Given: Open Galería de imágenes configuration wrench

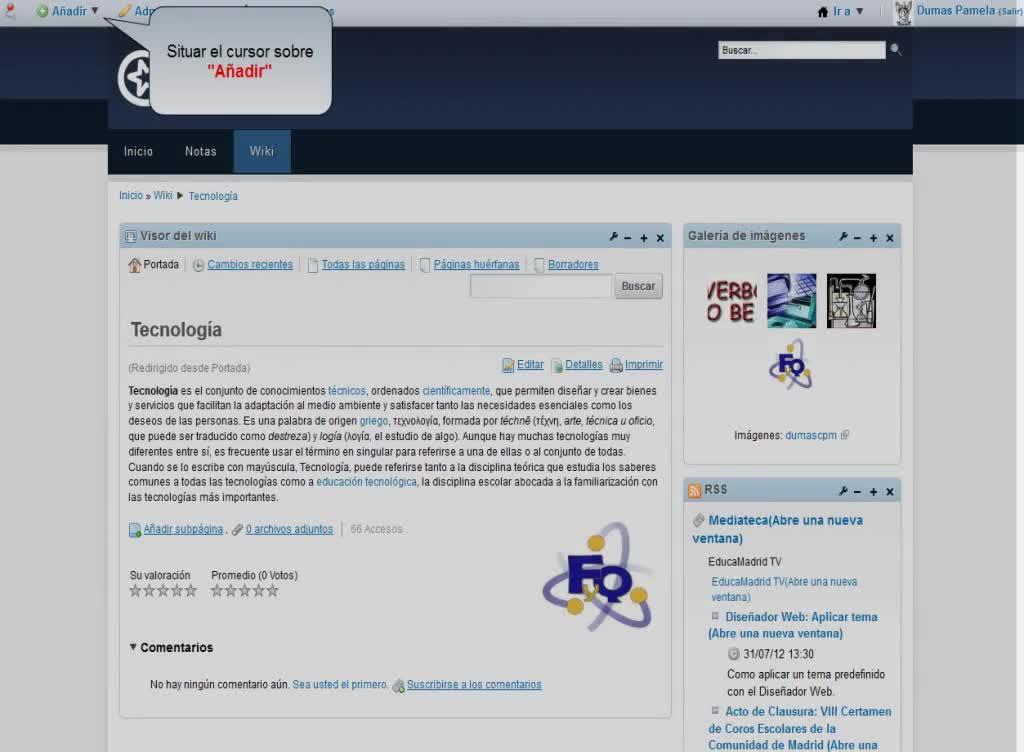Looking at the screenshot, I should (843, 238).
